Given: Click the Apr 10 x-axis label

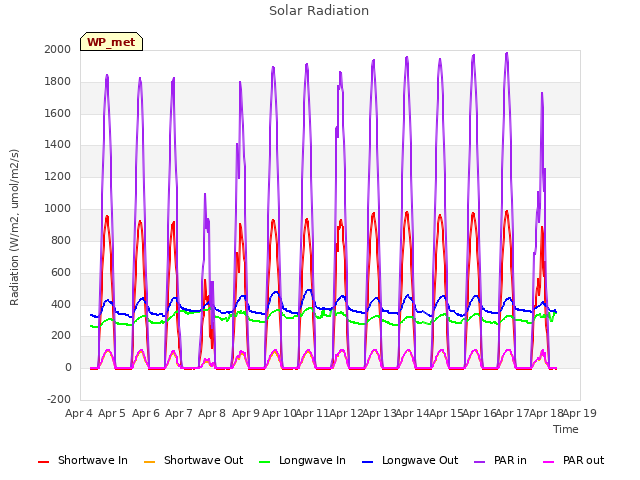Looking at the screenshot, I should click(x=279, y=413).
